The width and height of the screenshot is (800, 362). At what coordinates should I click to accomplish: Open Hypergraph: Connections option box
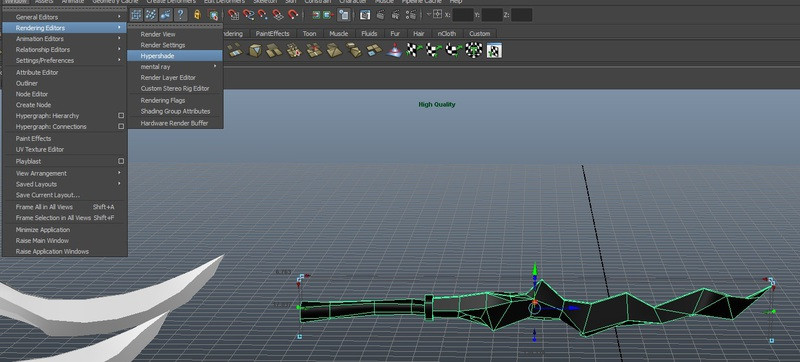121,126
